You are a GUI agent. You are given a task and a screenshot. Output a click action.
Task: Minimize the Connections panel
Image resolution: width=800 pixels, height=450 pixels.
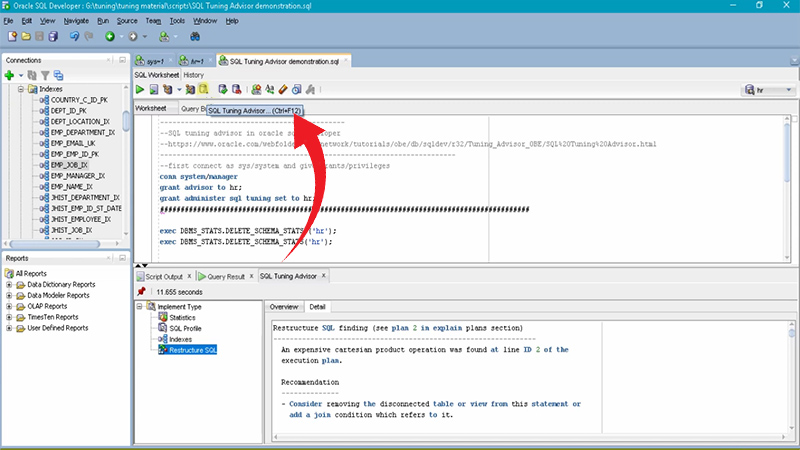[122, 60]
